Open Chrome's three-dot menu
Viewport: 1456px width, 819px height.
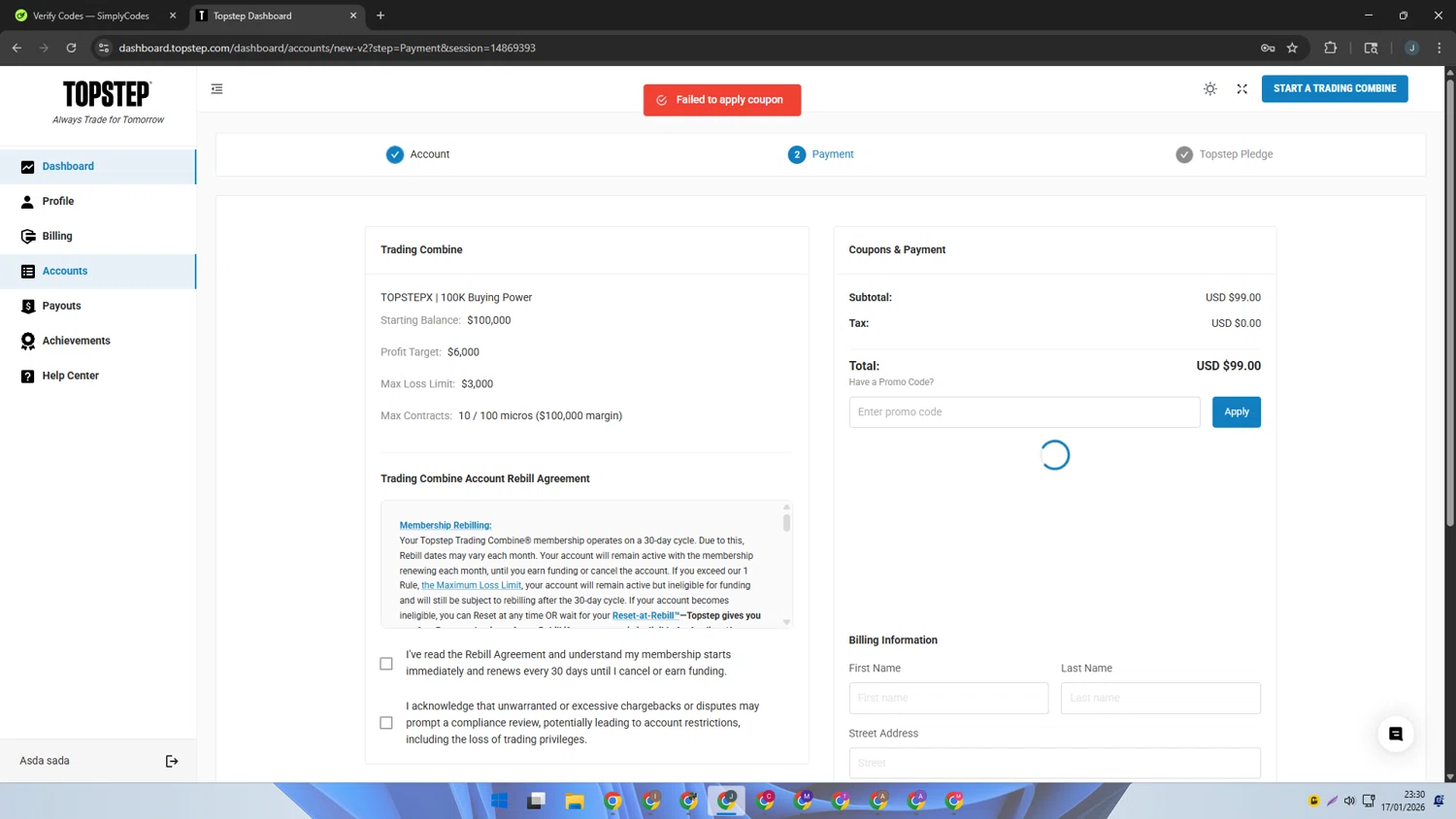tap(1439, 48)
